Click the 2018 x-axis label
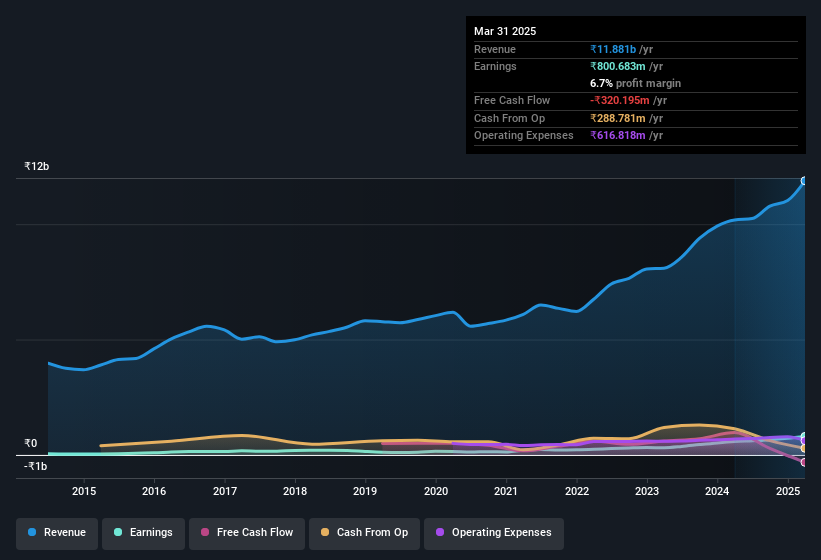This screenshot has width=821, height=560. coord(295,491)
